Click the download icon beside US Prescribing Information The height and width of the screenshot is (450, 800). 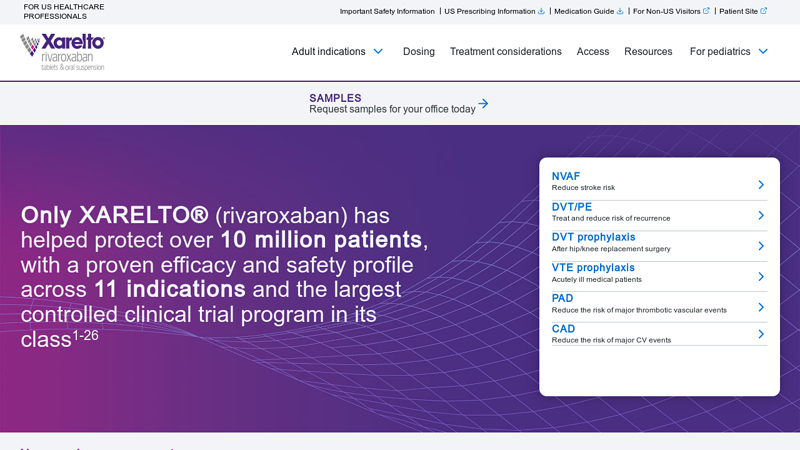(541, 11)
